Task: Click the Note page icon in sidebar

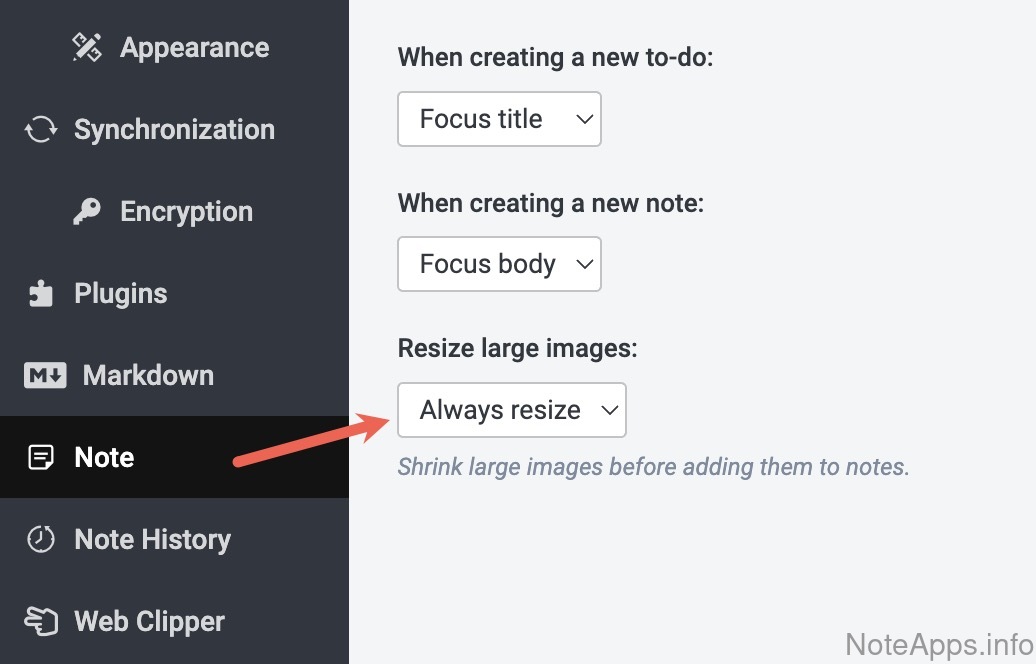Action: pos(41,458)
